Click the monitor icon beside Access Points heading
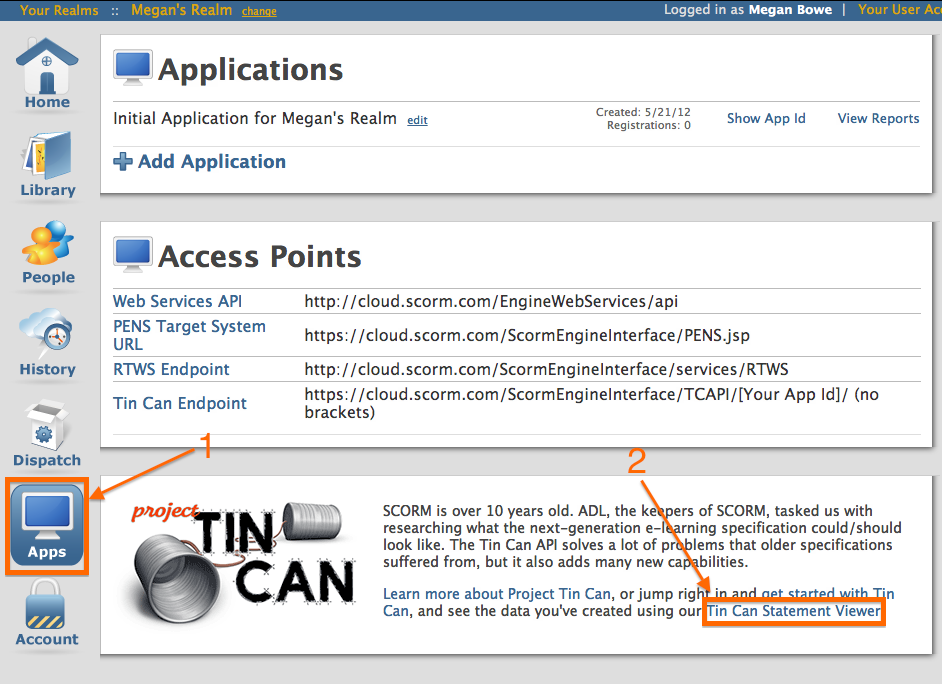This screenshot has height=684, width=942. [132, 254]
